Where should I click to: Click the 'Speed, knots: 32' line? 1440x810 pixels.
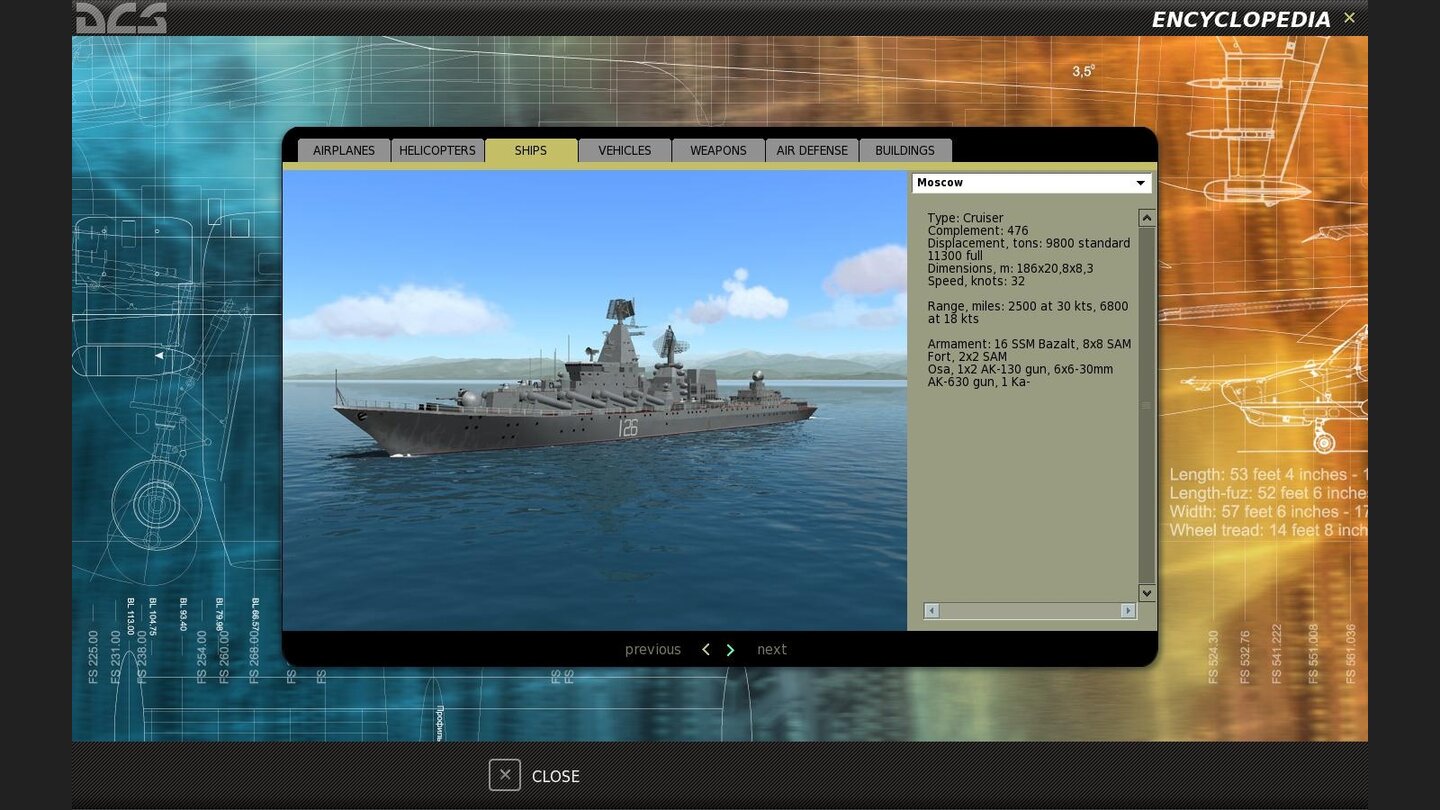click(x=976, y=281)
